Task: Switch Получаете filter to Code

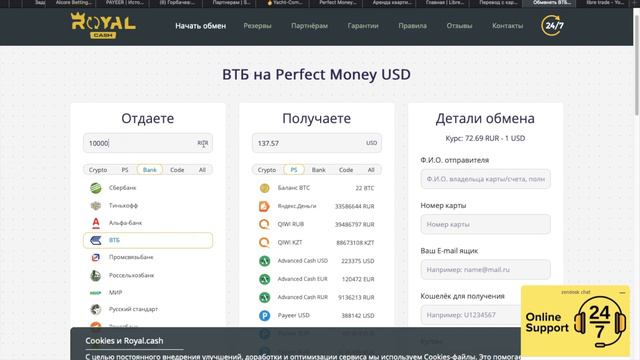Action: 346,170
